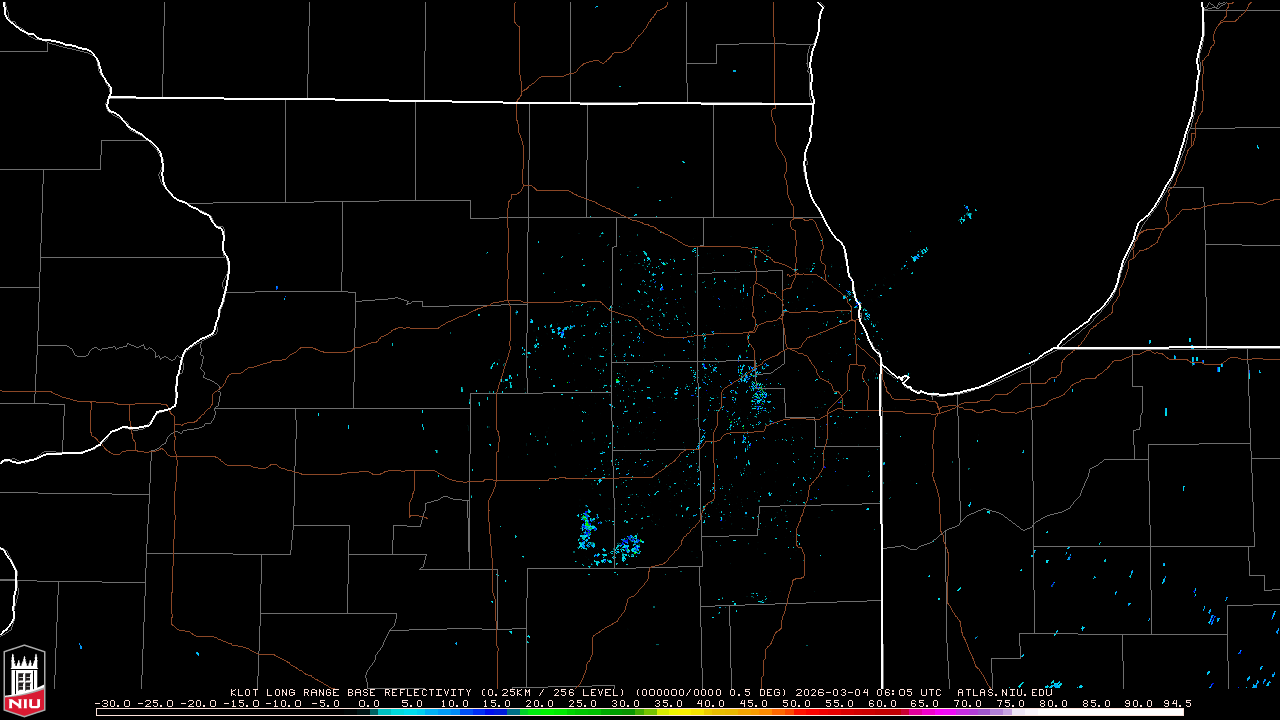Click the ATLAS.NIU.EDU text
Viewport: 1280px width, 720px height.
1004,692
